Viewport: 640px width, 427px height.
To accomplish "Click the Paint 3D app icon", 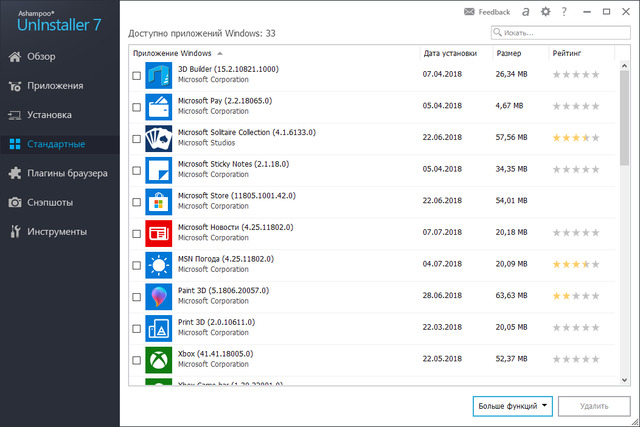I will (159, 297).
